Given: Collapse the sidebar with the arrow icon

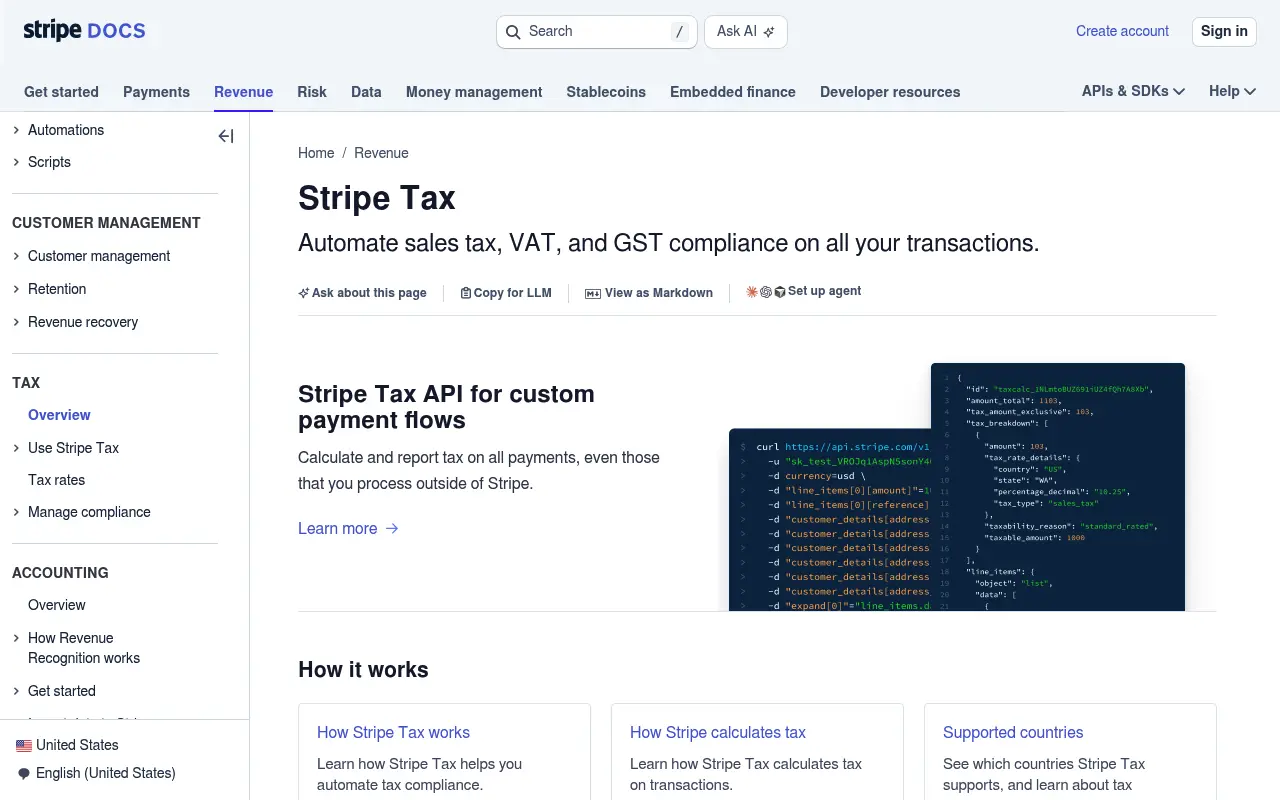Looking at the screenshot, I should 226,136.
